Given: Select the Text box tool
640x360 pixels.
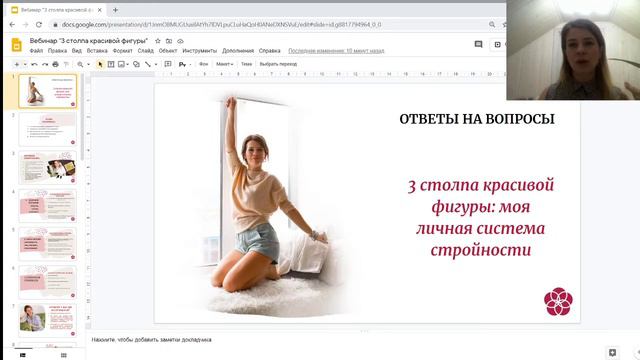Looking at the screenshot, I should point(111,64).
